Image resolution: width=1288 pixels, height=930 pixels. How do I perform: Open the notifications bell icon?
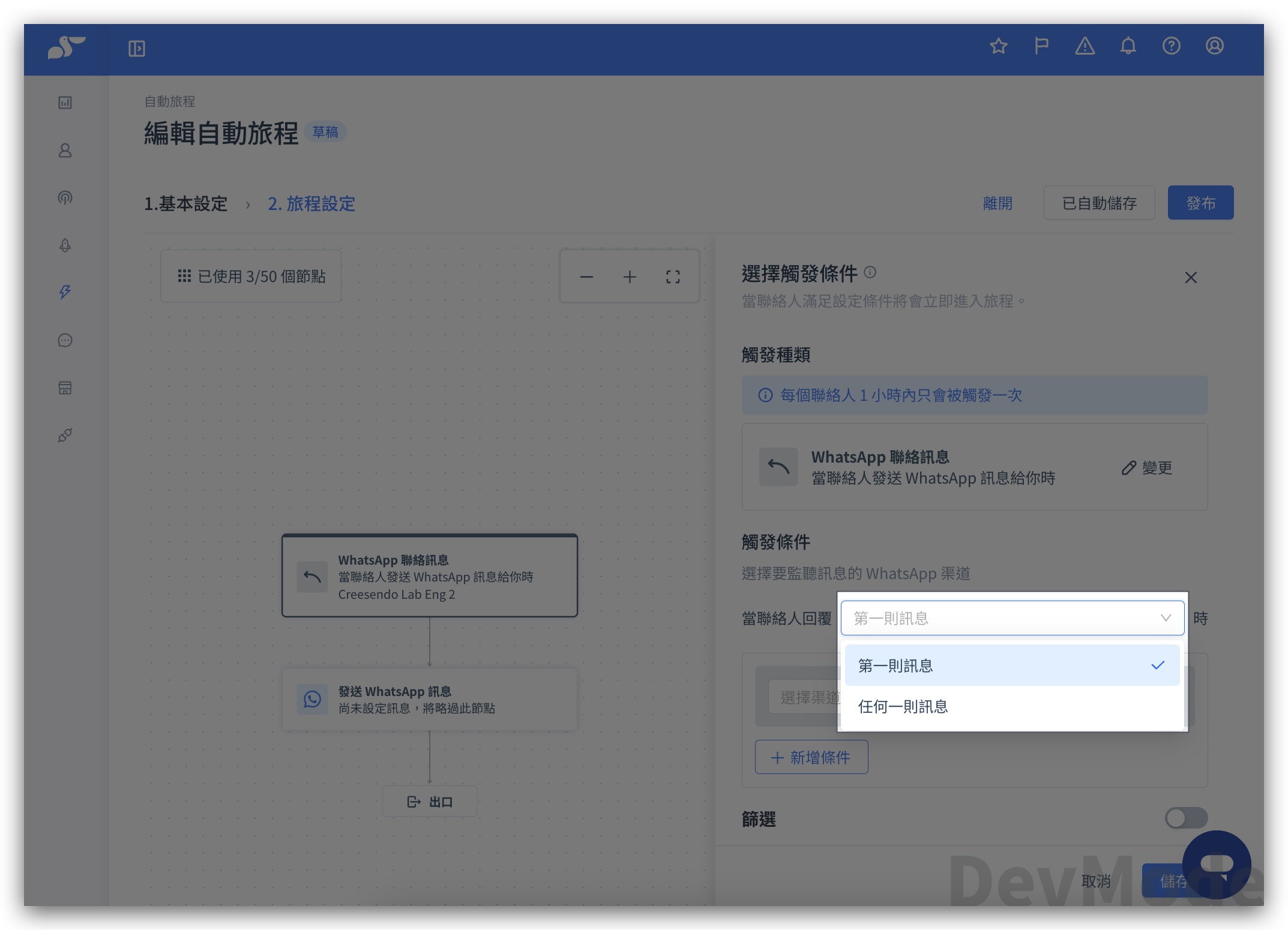[x=1128, y=46]
